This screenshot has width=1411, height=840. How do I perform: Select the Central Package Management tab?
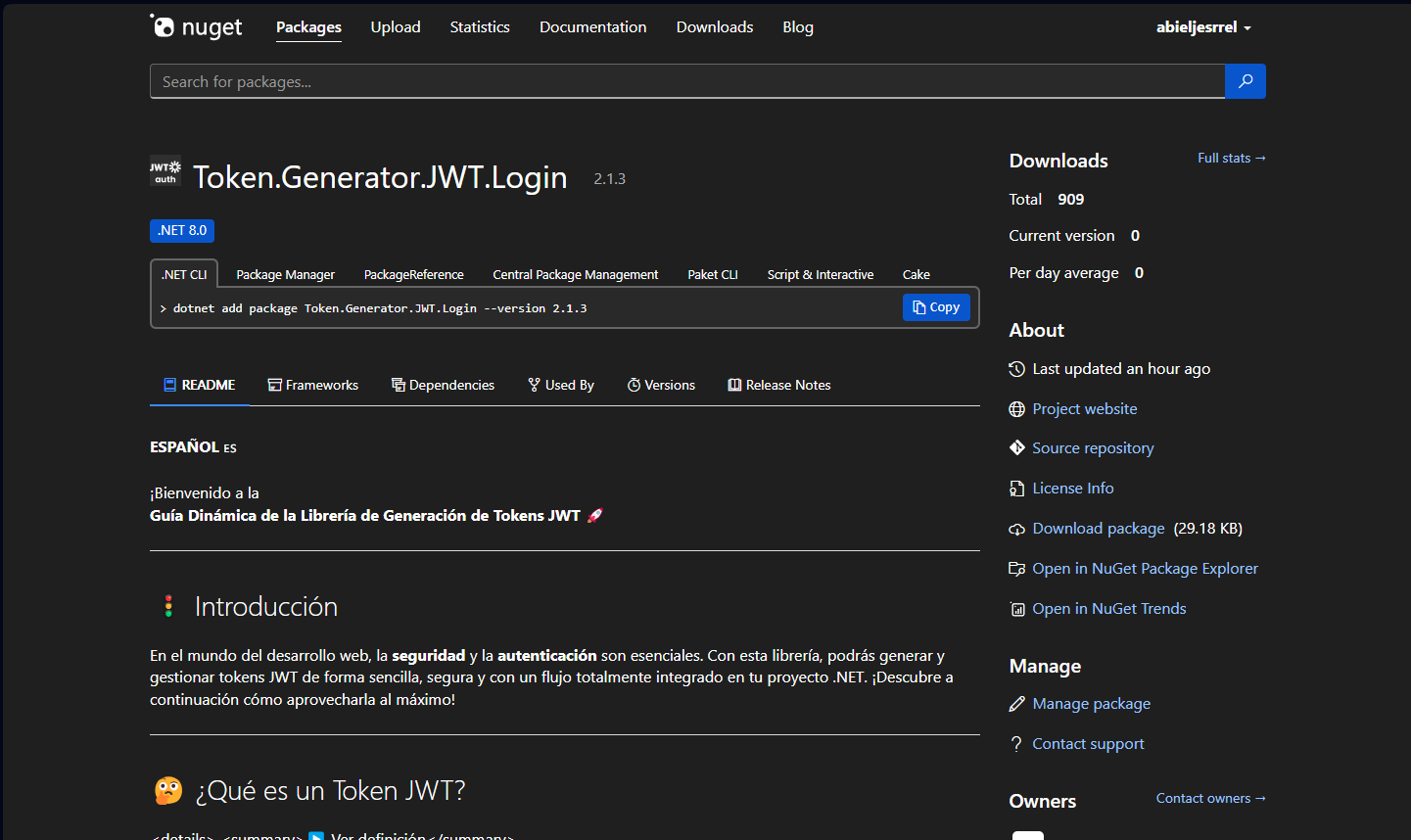[x=575, y=274]
